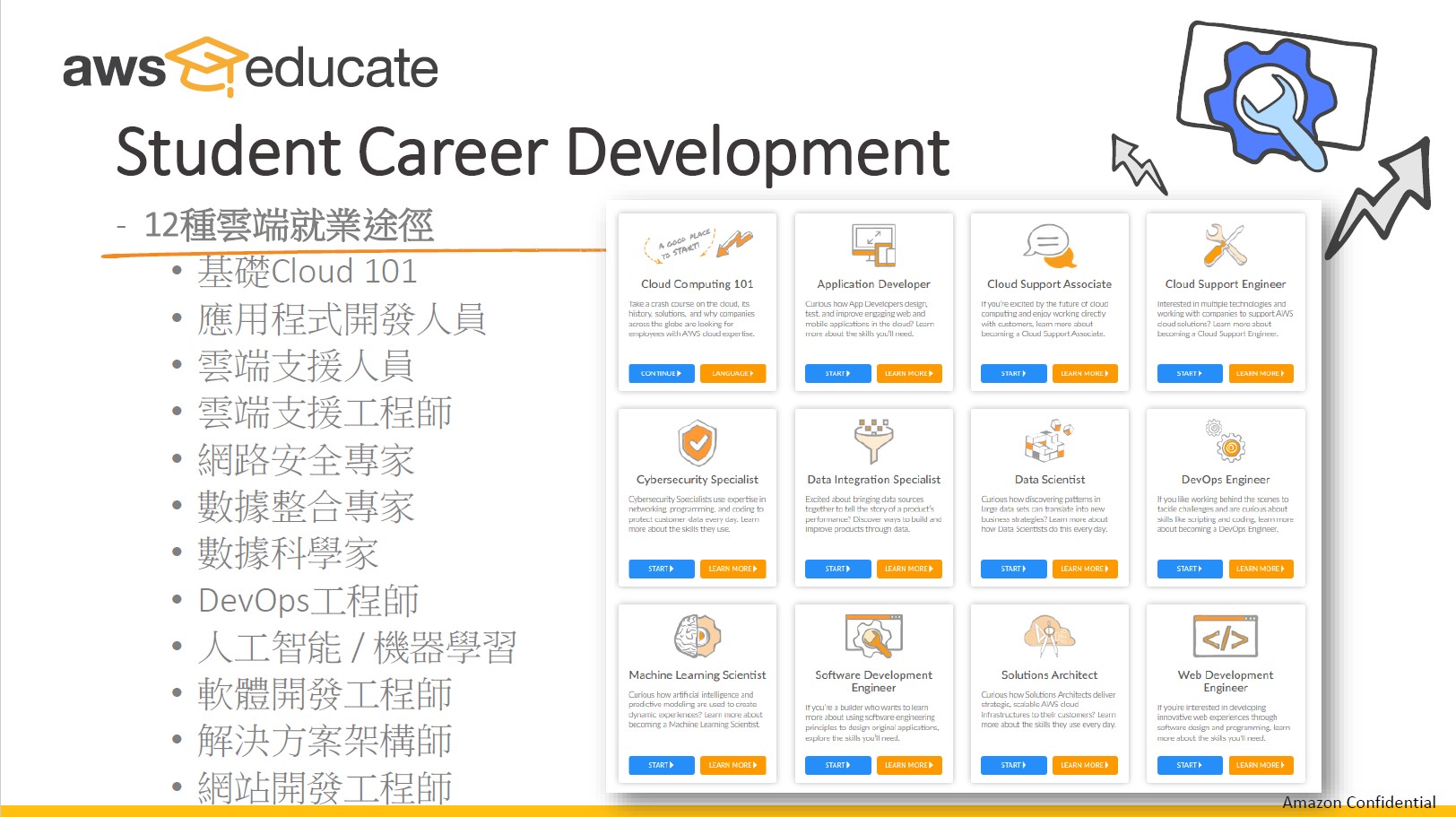Viewport: 1456px width, 817px height.
Task: Click the 網路安全專家 bullet
Action: tap(306, 459)
